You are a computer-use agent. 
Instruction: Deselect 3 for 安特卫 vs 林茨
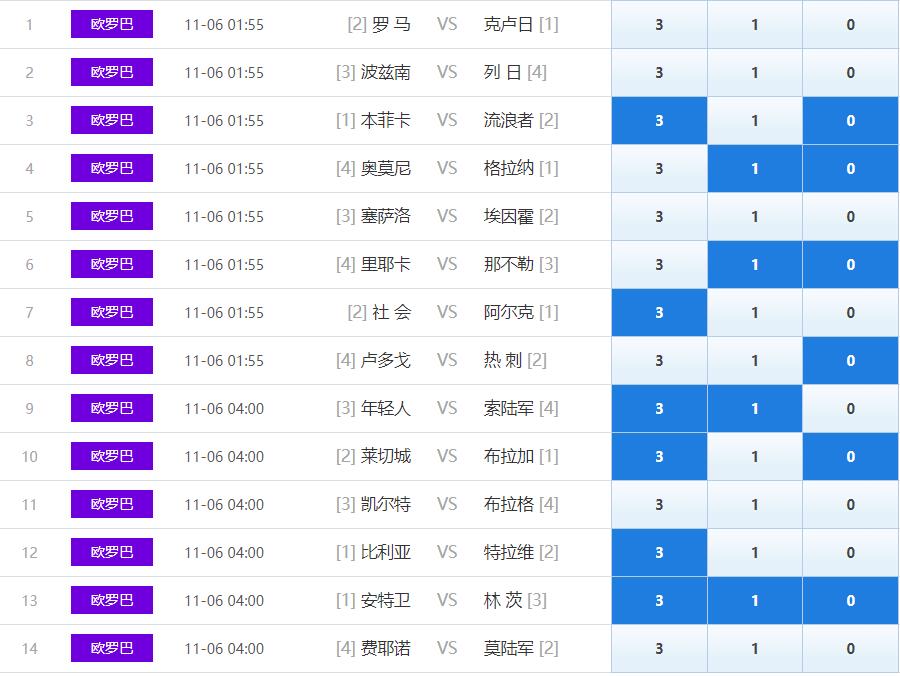click(x=659, y=600)
